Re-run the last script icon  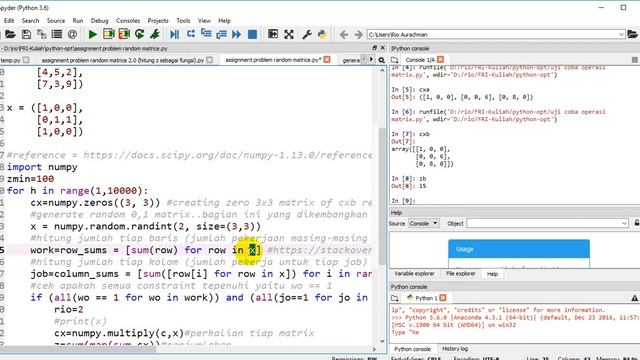coord(140,34)
